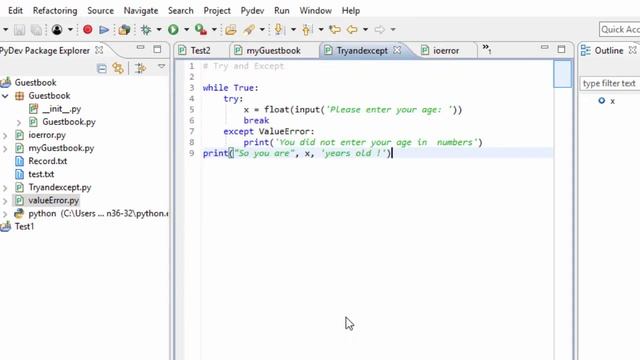Place the cursor on the 'break' line
Image resolution: width=640 pixels, height=360 pixels.
(x=256, y=121)
